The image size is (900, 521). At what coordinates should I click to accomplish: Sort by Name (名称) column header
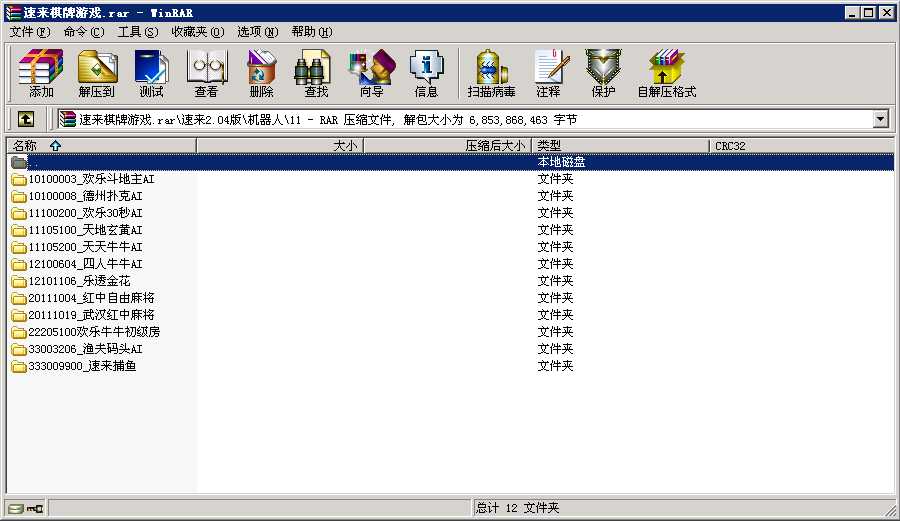click(x=101, y=146)
